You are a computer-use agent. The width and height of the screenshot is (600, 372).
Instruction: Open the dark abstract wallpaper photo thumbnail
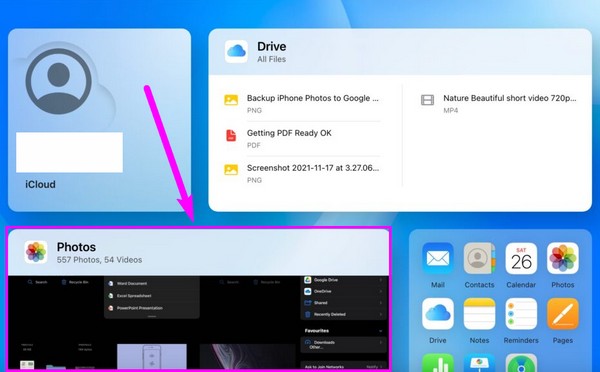(248, 357)
